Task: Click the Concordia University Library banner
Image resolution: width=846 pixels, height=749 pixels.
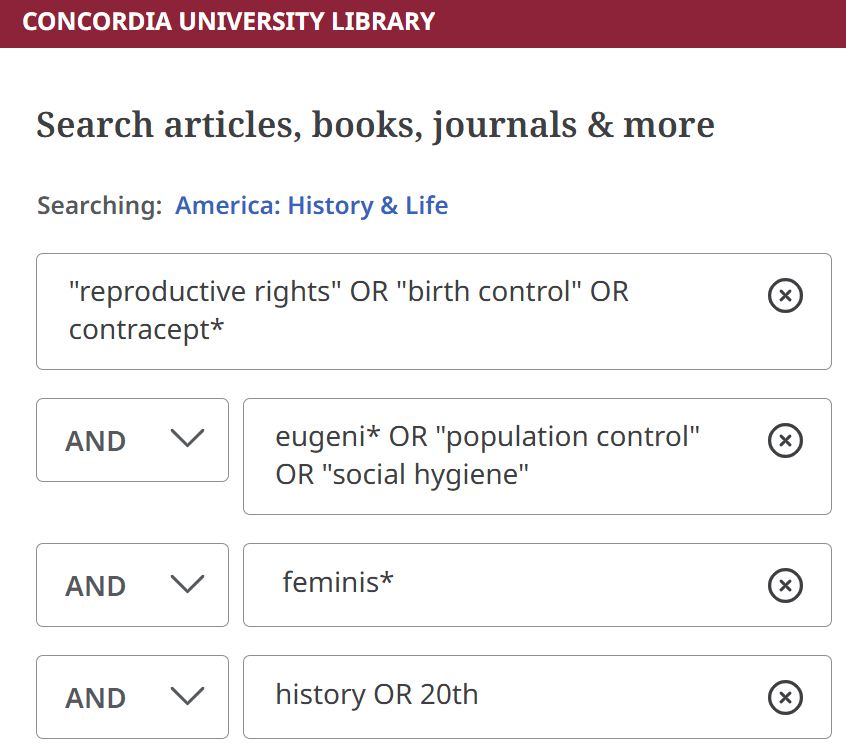Action: point(230,21)
